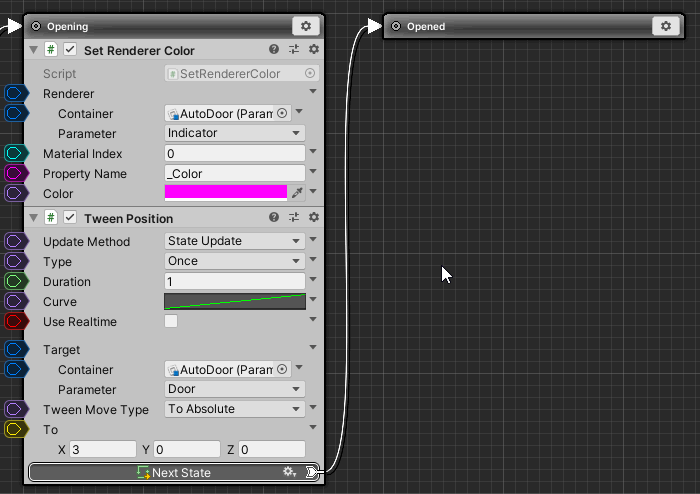Viewport: 700px width, 494px height.
Task: Click the SetRendererColor script field
Action: 242,73
